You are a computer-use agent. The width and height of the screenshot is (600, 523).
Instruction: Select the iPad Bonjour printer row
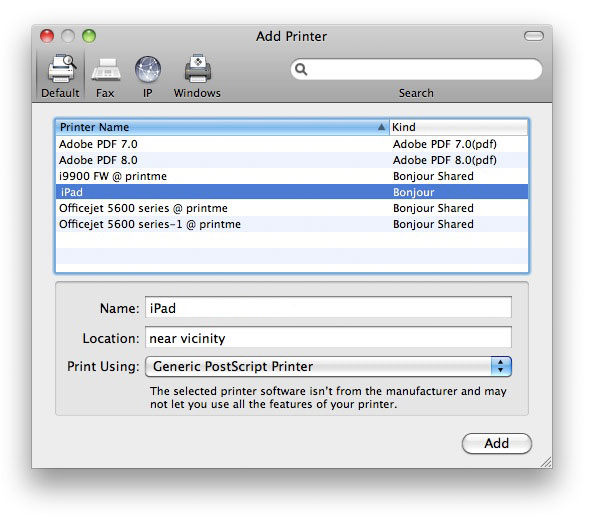coord(292,192)
